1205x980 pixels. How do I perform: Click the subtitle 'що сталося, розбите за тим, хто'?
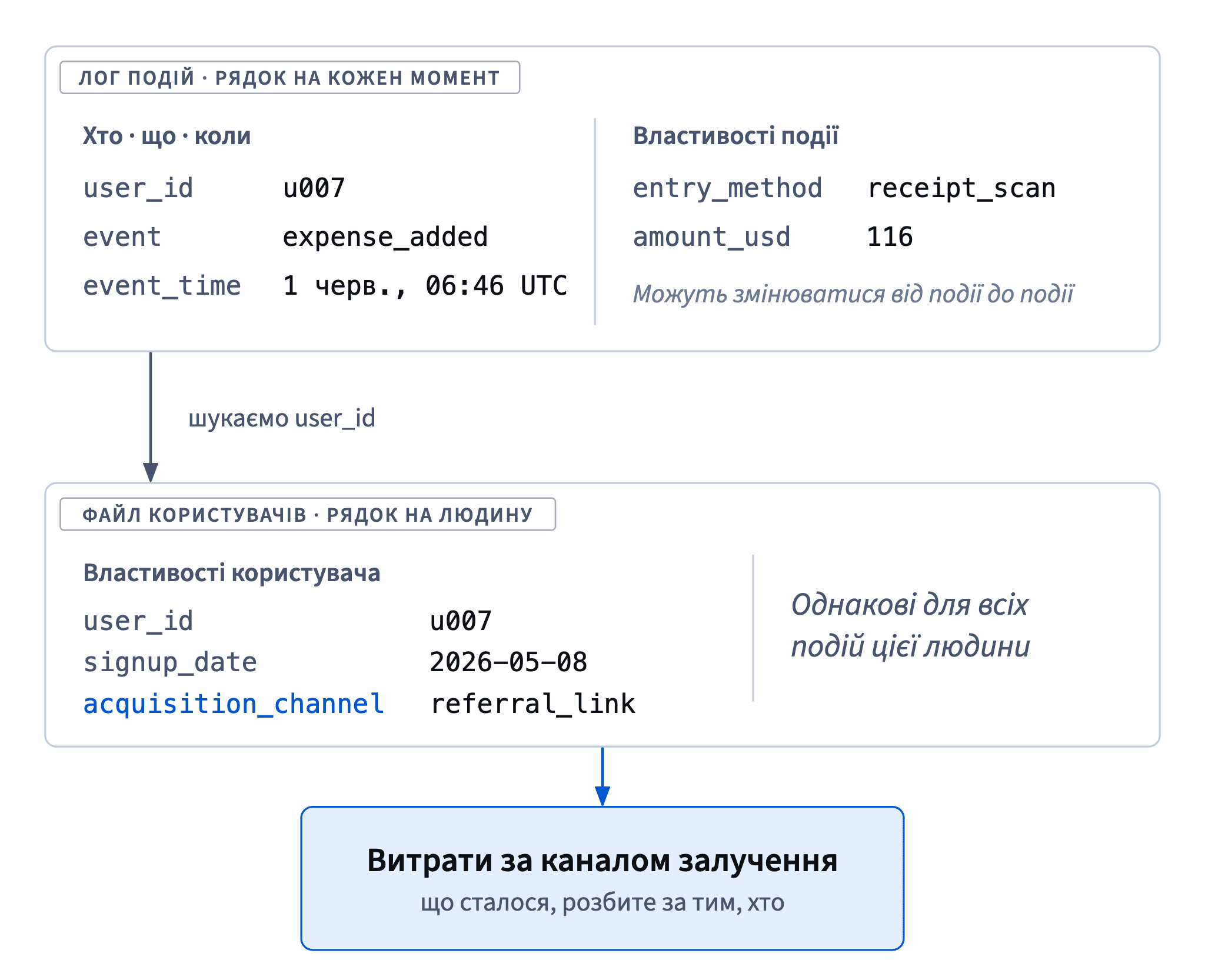tap(602, 903)
